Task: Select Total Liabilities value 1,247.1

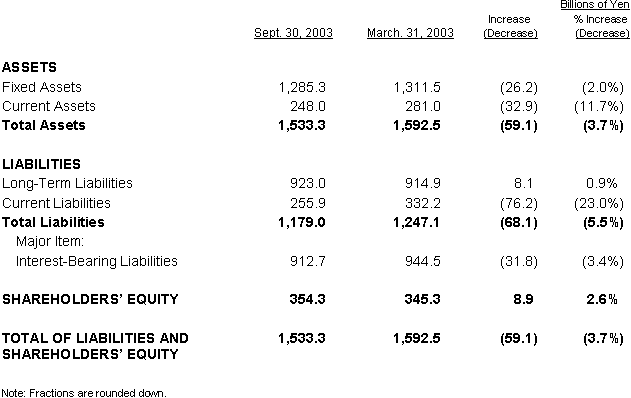Action: pyautogui.click(x=416, y=222)
